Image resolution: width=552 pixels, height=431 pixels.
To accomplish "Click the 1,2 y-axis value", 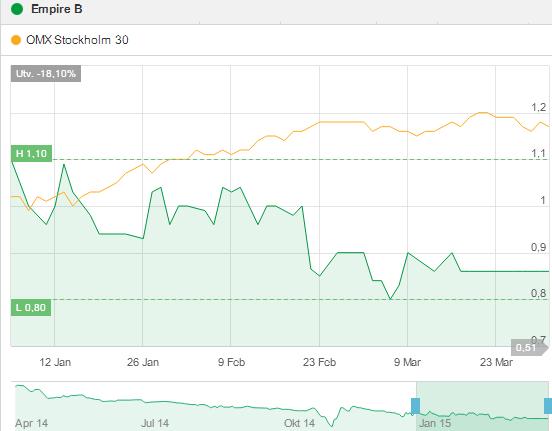I will 539,107.
